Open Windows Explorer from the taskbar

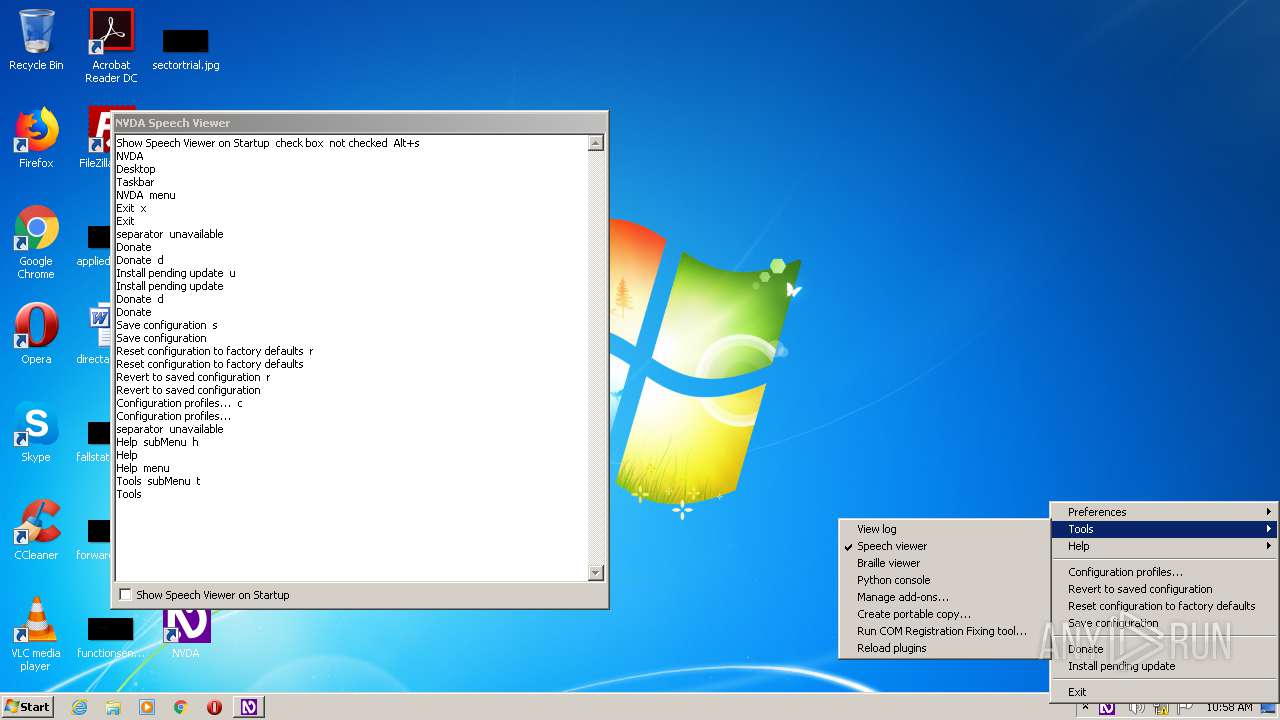coord(113,707)
